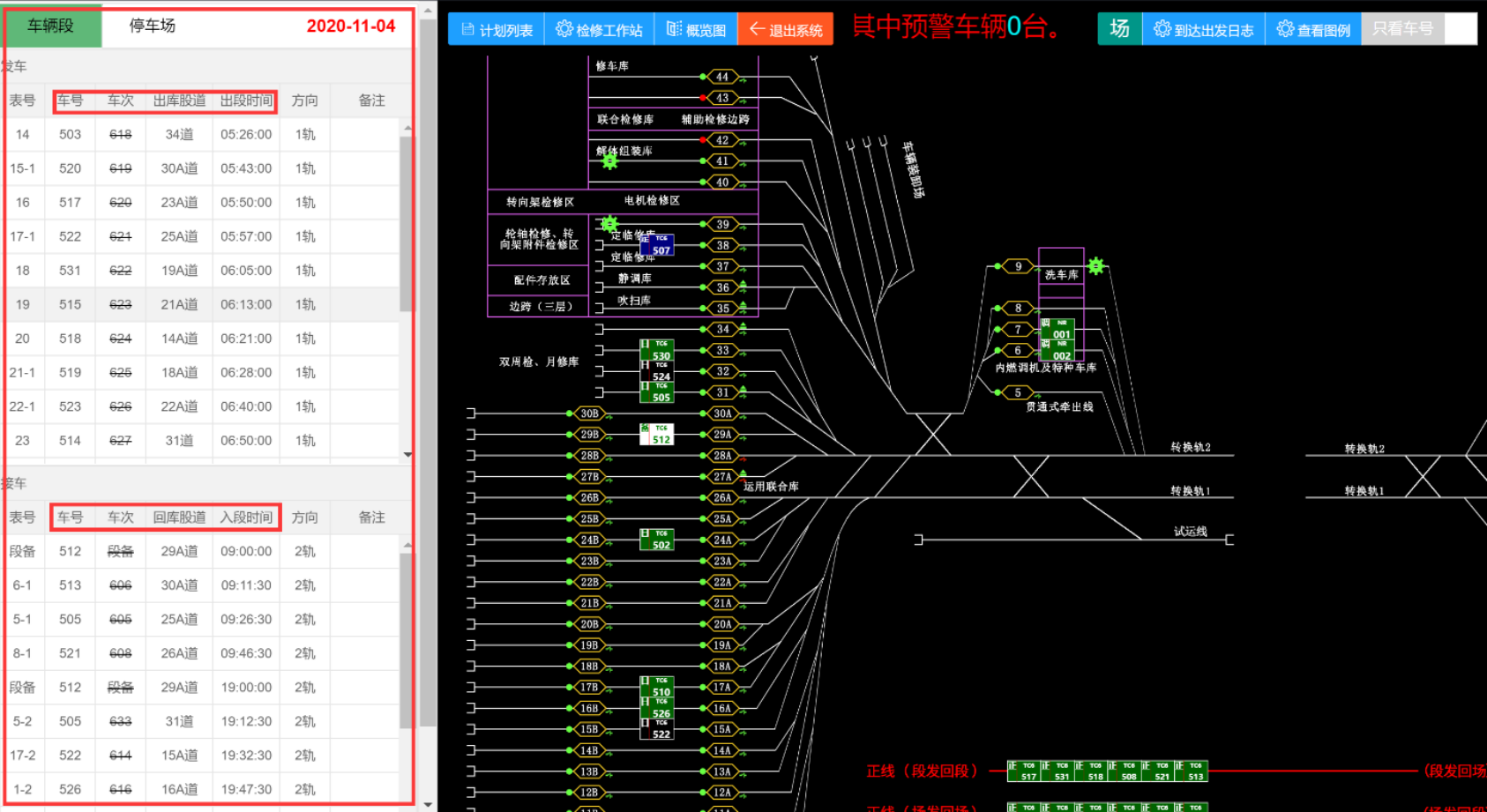Select train 517 icon on 正线 row
Viewport: 1487px width, 812px height.
tap(1023, 771)
